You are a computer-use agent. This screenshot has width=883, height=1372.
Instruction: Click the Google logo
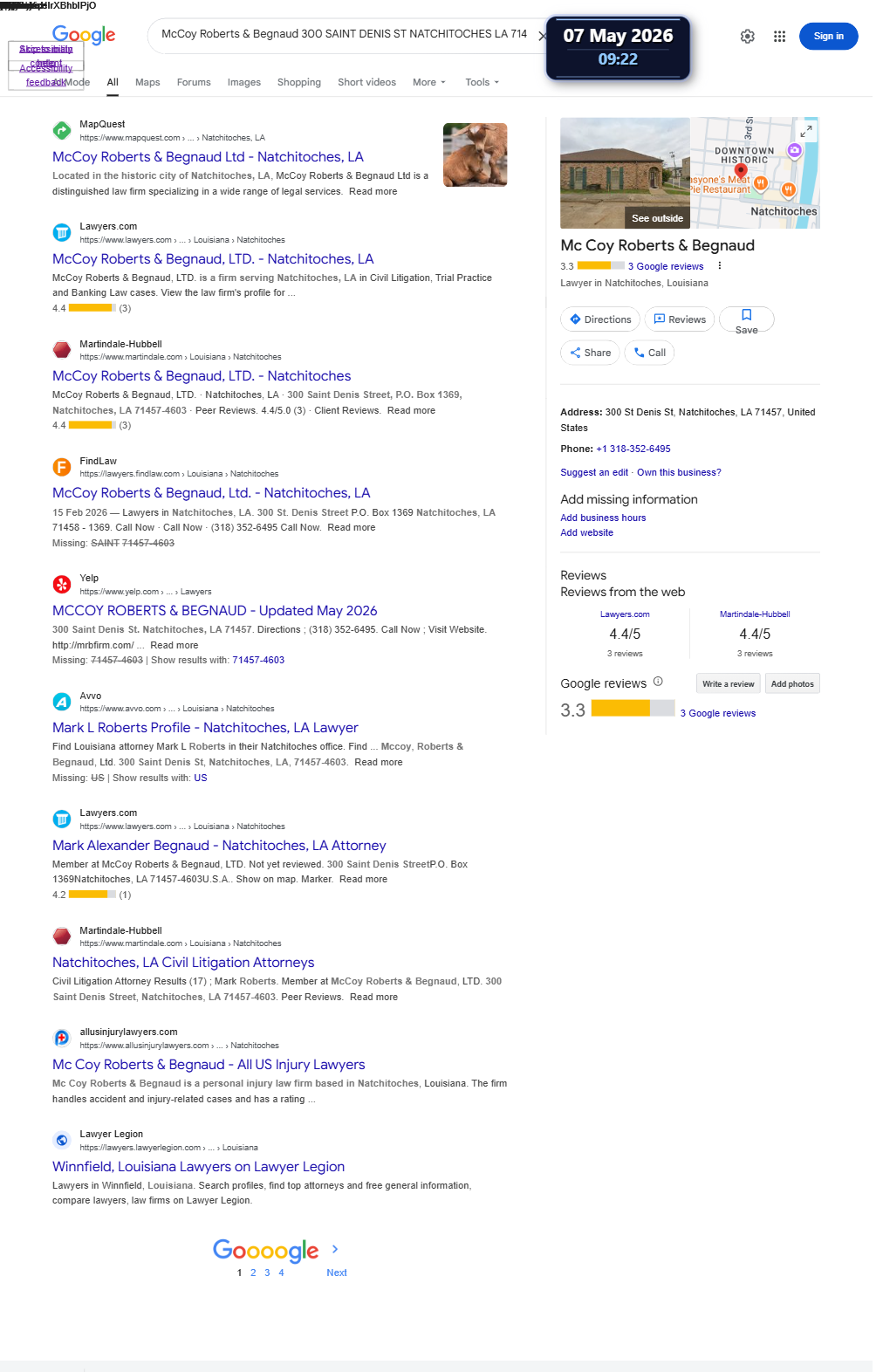84,36
